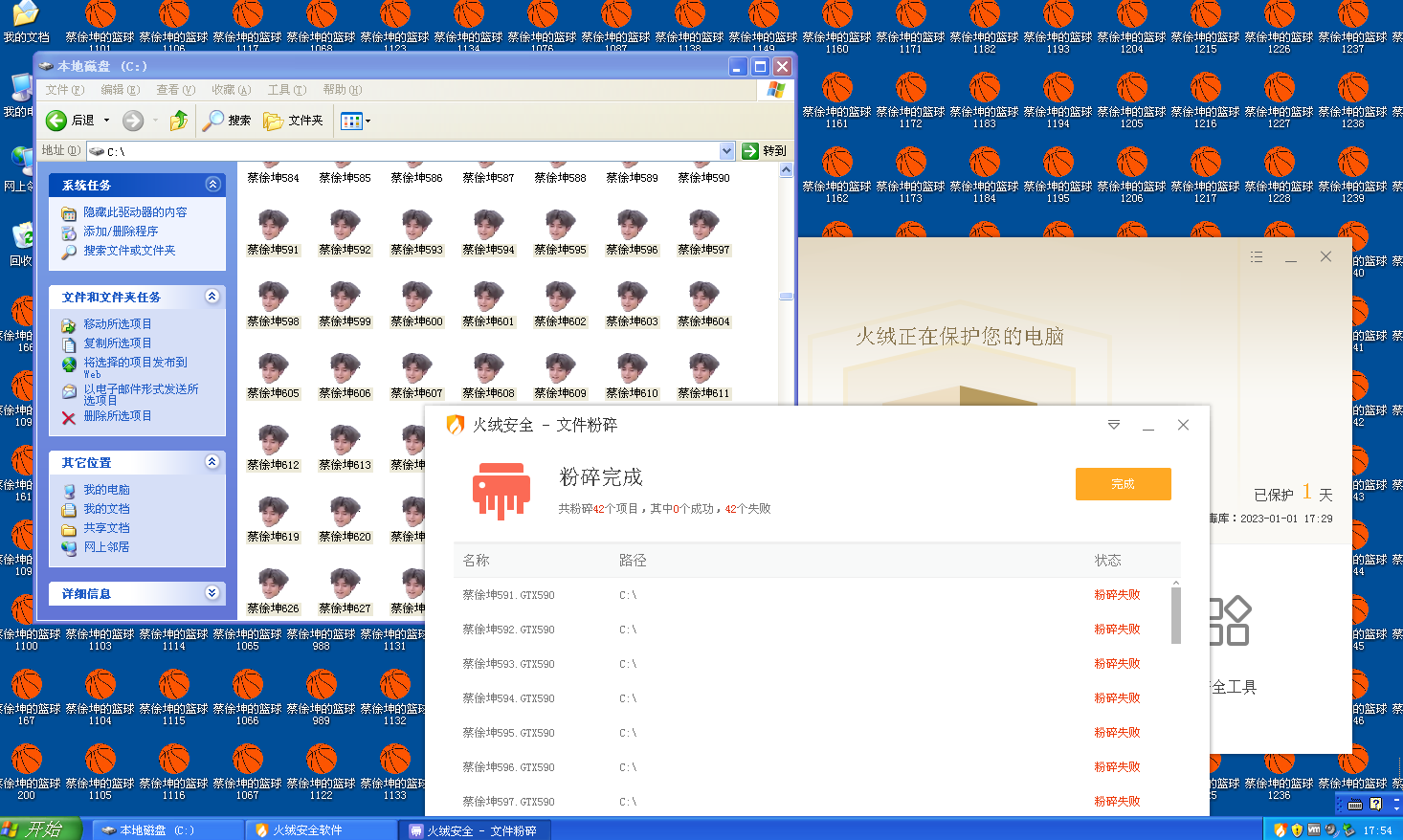Expand the 详细信息 panel
This screenshot has height=840, width=1403.
point(212,593)
